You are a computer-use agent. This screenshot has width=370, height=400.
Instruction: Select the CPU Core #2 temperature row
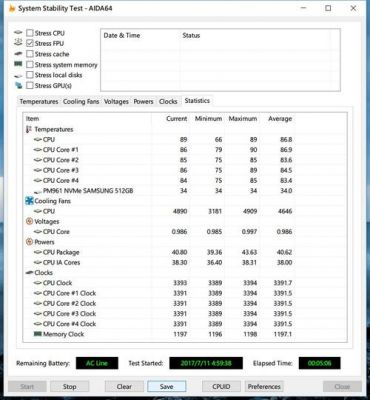(x=159, y=160)
